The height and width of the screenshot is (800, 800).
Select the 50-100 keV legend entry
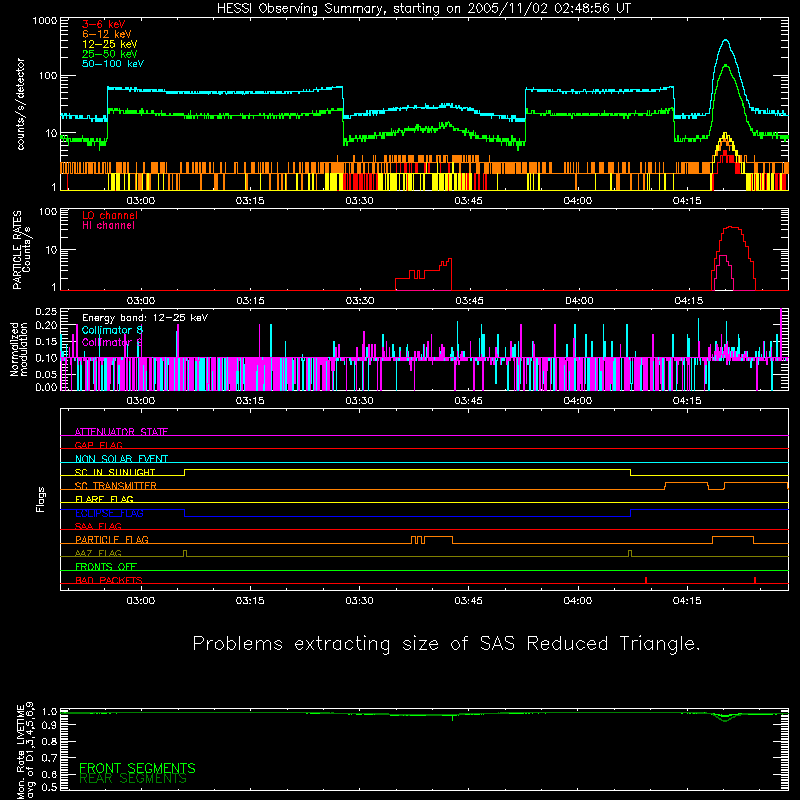pos(113,64)
